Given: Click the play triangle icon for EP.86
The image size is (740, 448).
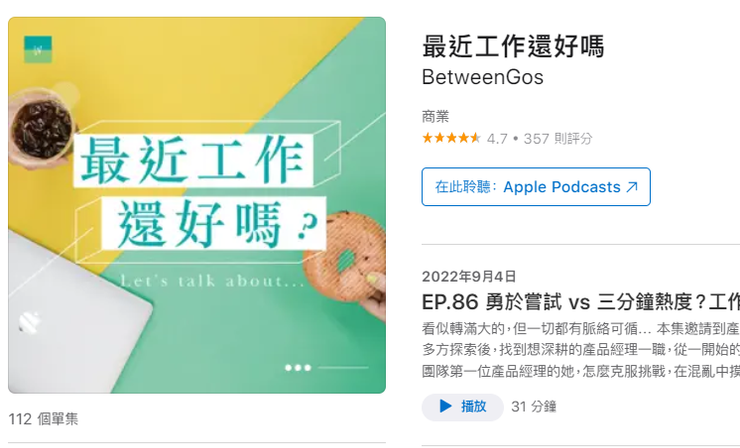Looking at the screenshot, I should (445, 406).
